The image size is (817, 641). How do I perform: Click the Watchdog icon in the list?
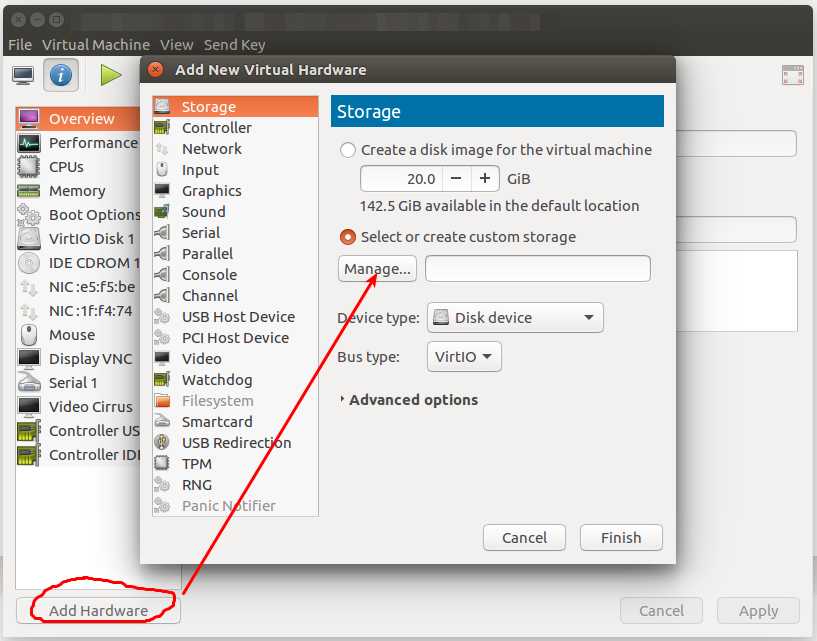point(162,379)
